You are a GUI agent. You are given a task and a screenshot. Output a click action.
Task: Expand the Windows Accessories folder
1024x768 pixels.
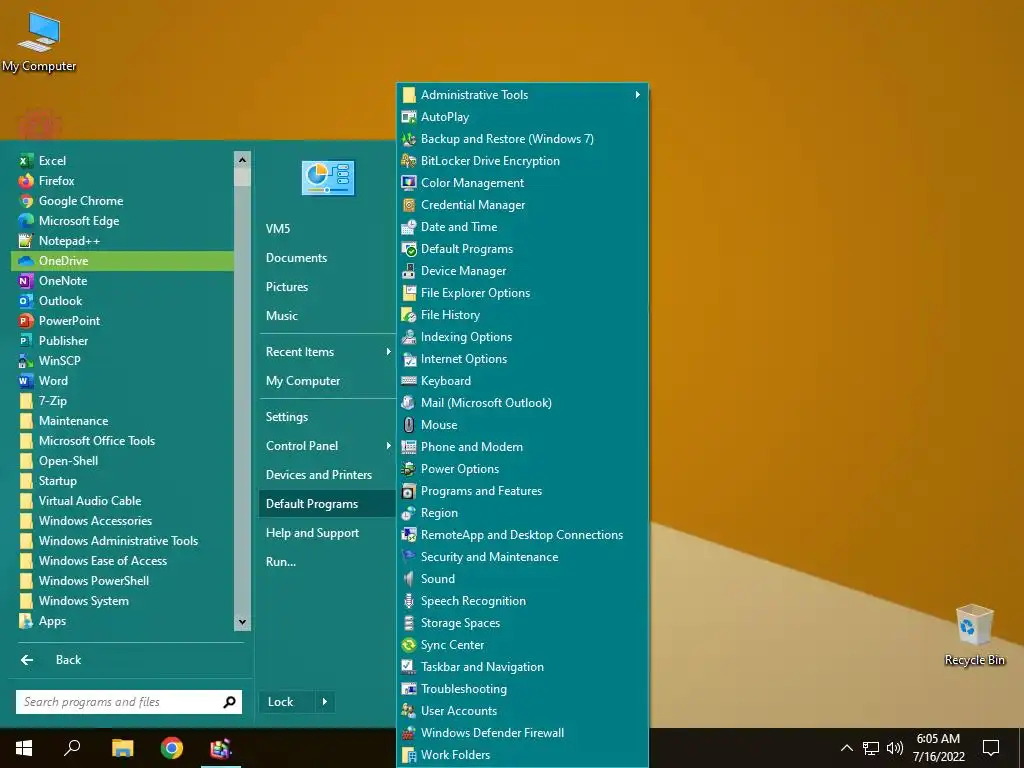click(x=122, y=521)
